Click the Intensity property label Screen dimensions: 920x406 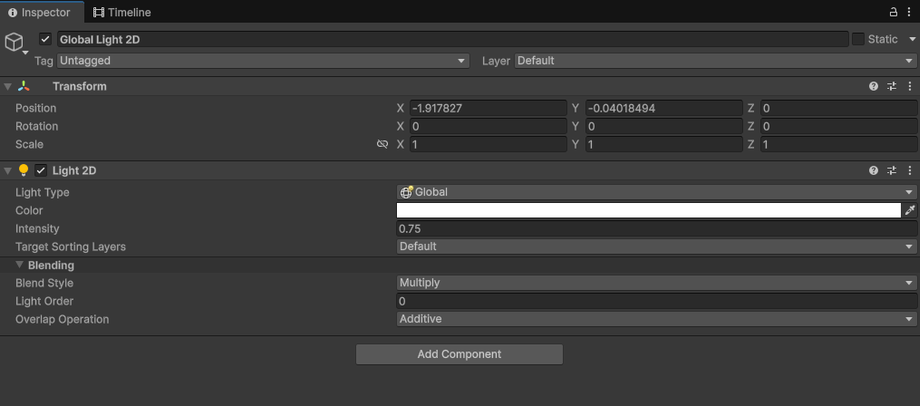point(37,229)
